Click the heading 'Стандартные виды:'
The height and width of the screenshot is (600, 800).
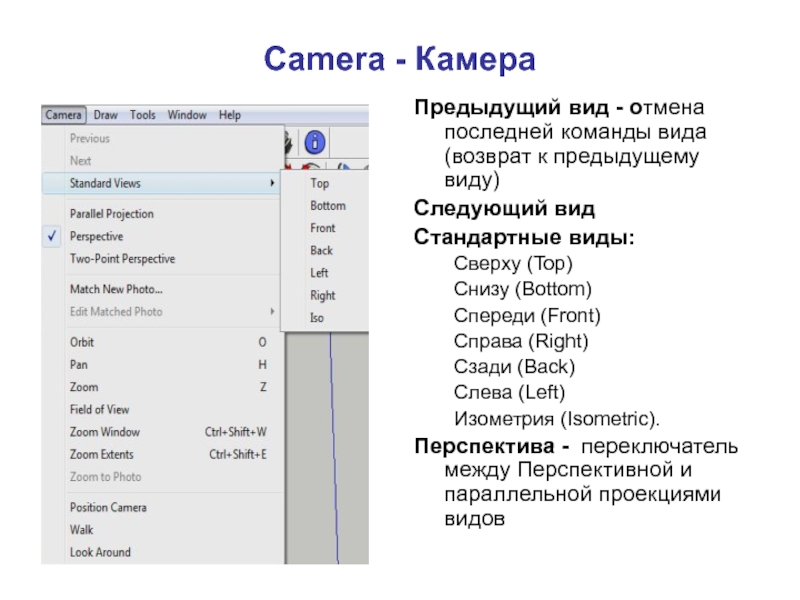(524, 237)
